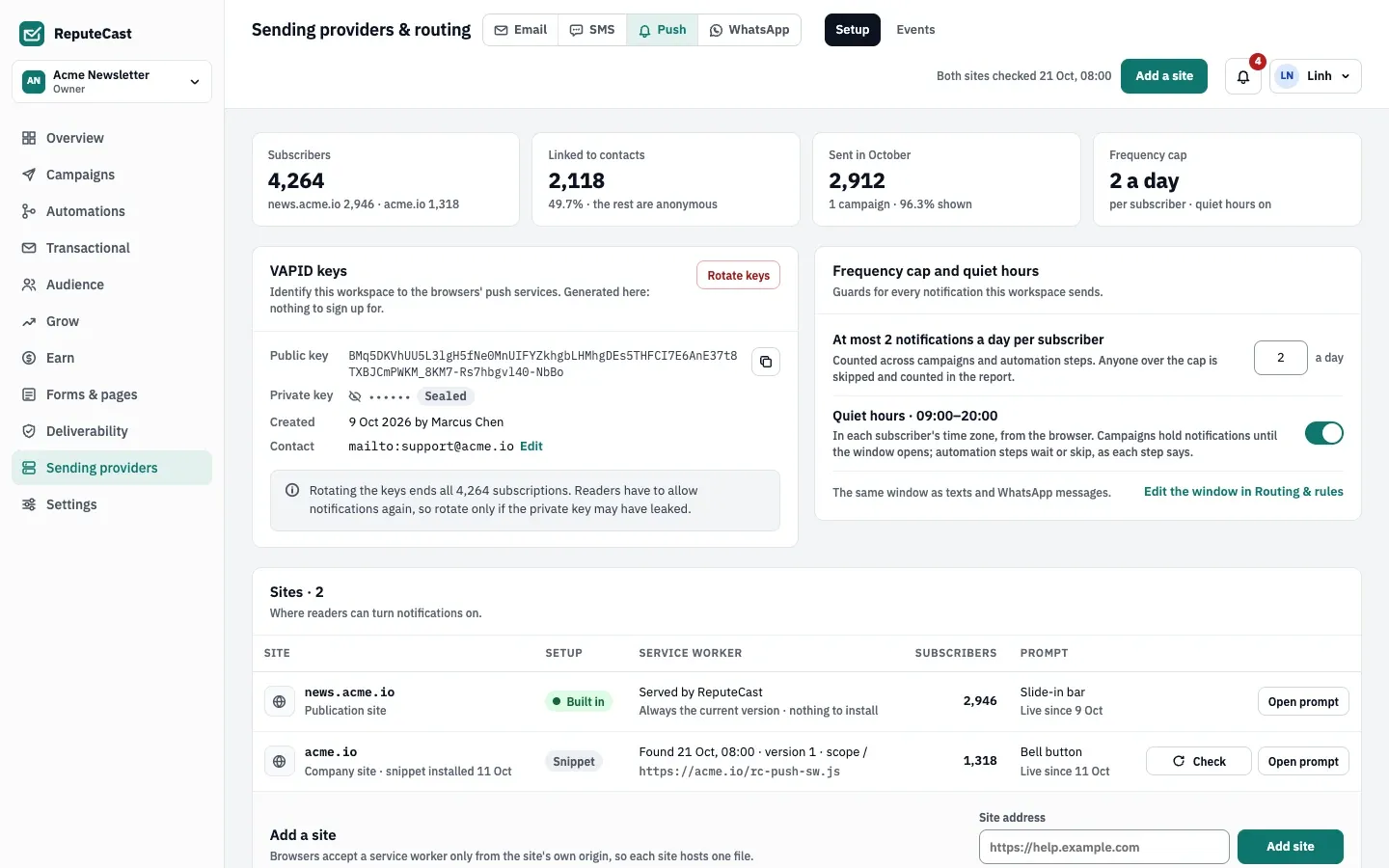
Task: Expand the Acme Newsletter workspace switcher
Action: tap(112, 81)
